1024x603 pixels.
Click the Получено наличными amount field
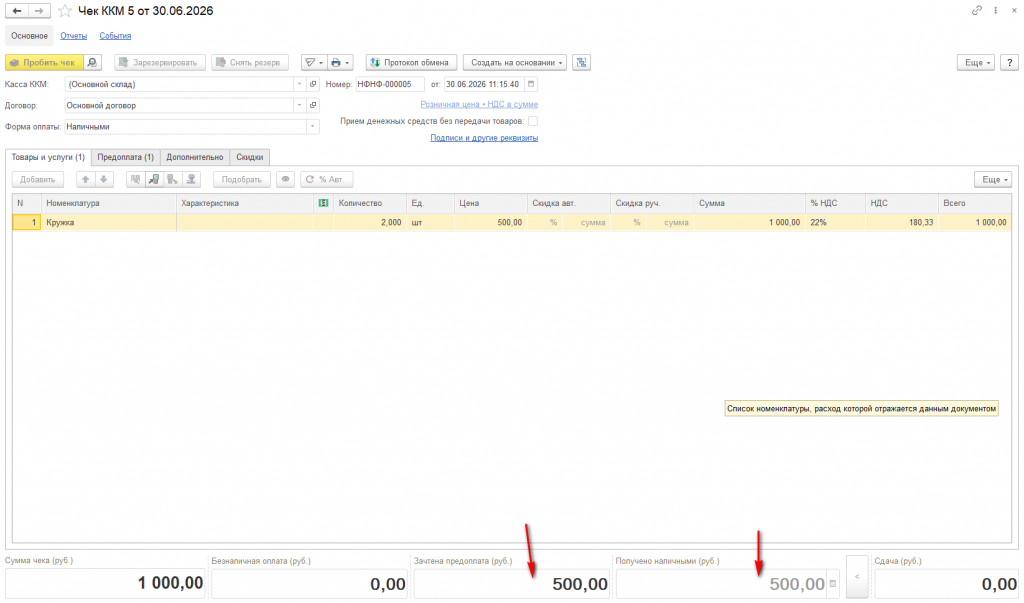pyautogui.click(x=722, y=584)
